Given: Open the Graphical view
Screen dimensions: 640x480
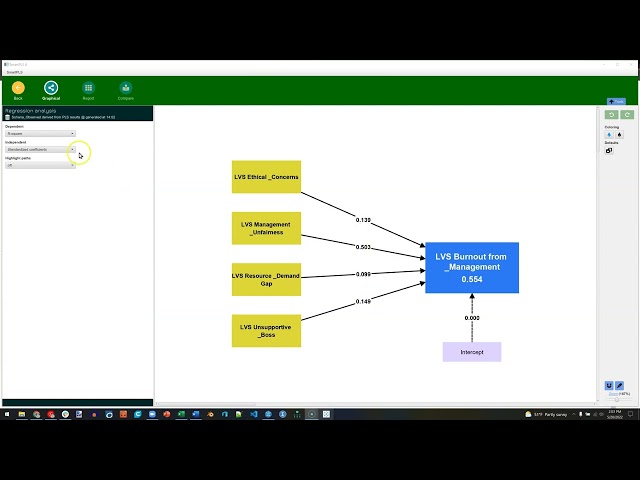Looking at the screenshot, I should coord(51,88).
